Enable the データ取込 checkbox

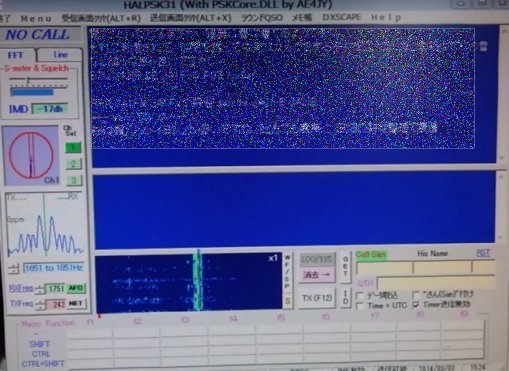point(360,296)
